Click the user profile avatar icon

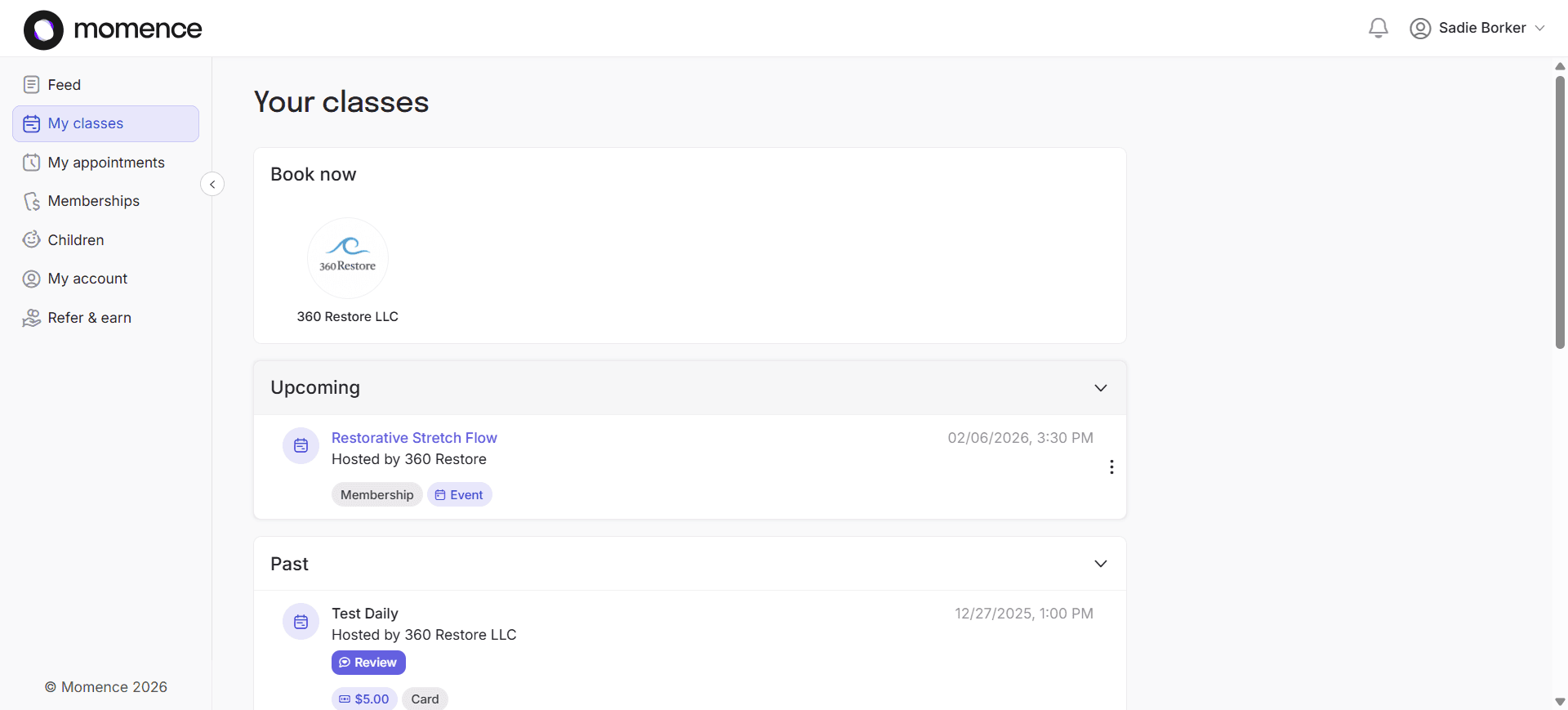pyautogui.click(x=1420, y=29)
